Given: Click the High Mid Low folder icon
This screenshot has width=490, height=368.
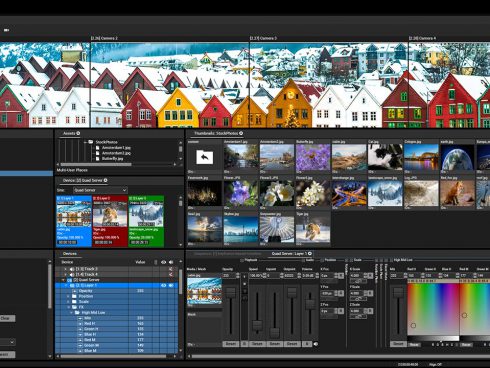Looking at the screenshot, I should click(x=77, y=313).
